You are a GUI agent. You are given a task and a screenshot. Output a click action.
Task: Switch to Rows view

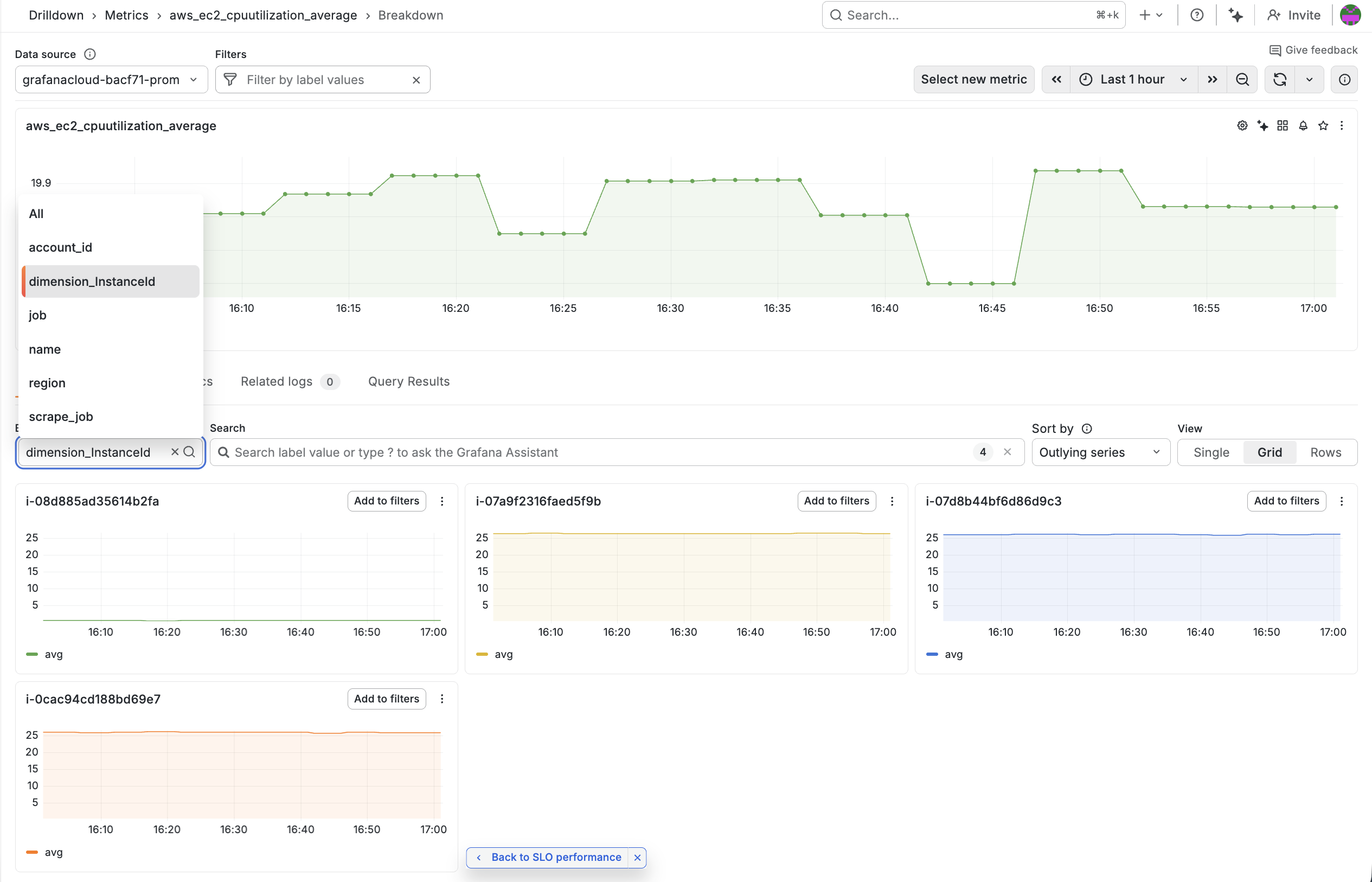1325,452
